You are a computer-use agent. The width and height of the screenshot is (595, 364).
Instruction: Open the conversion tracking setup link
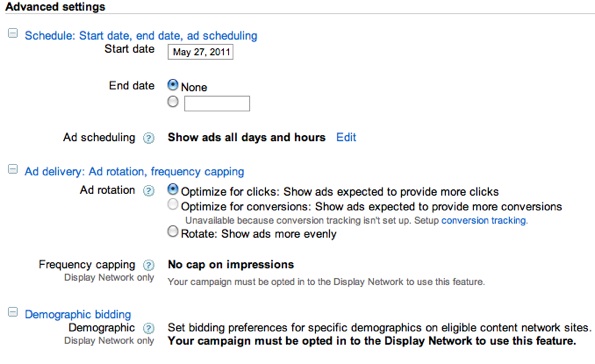[x=484, y=221]
